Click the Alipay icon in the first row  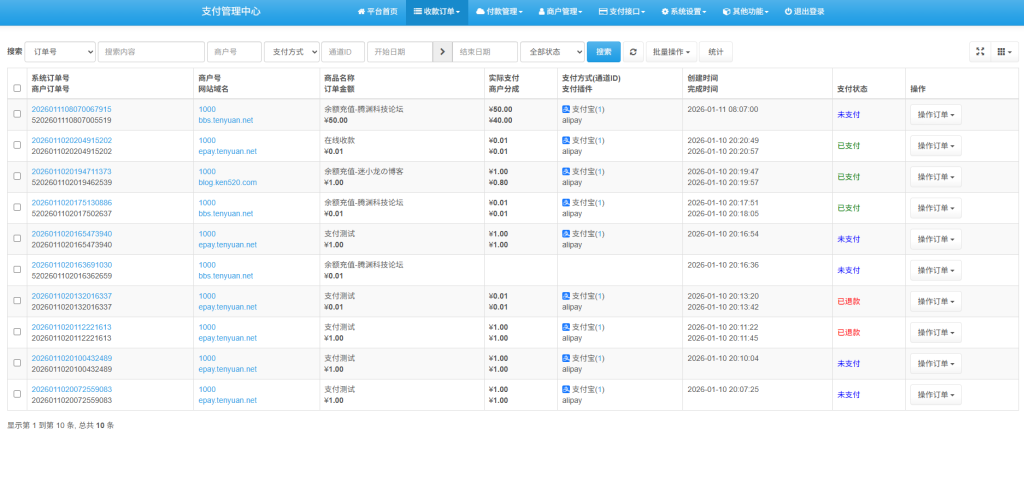(566, 110)
